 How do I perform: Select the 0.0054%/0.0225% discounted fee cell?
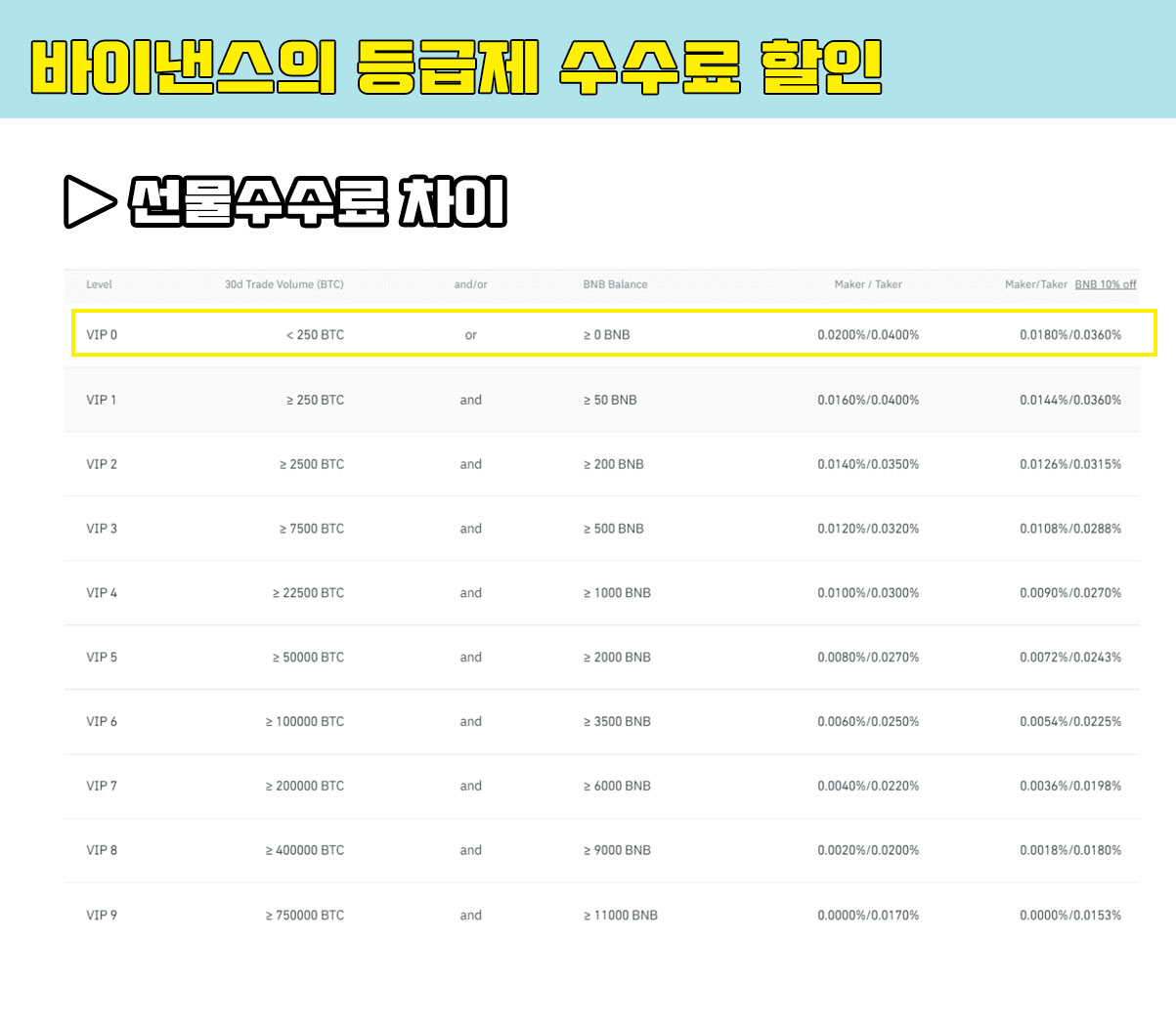point(1070,722)
